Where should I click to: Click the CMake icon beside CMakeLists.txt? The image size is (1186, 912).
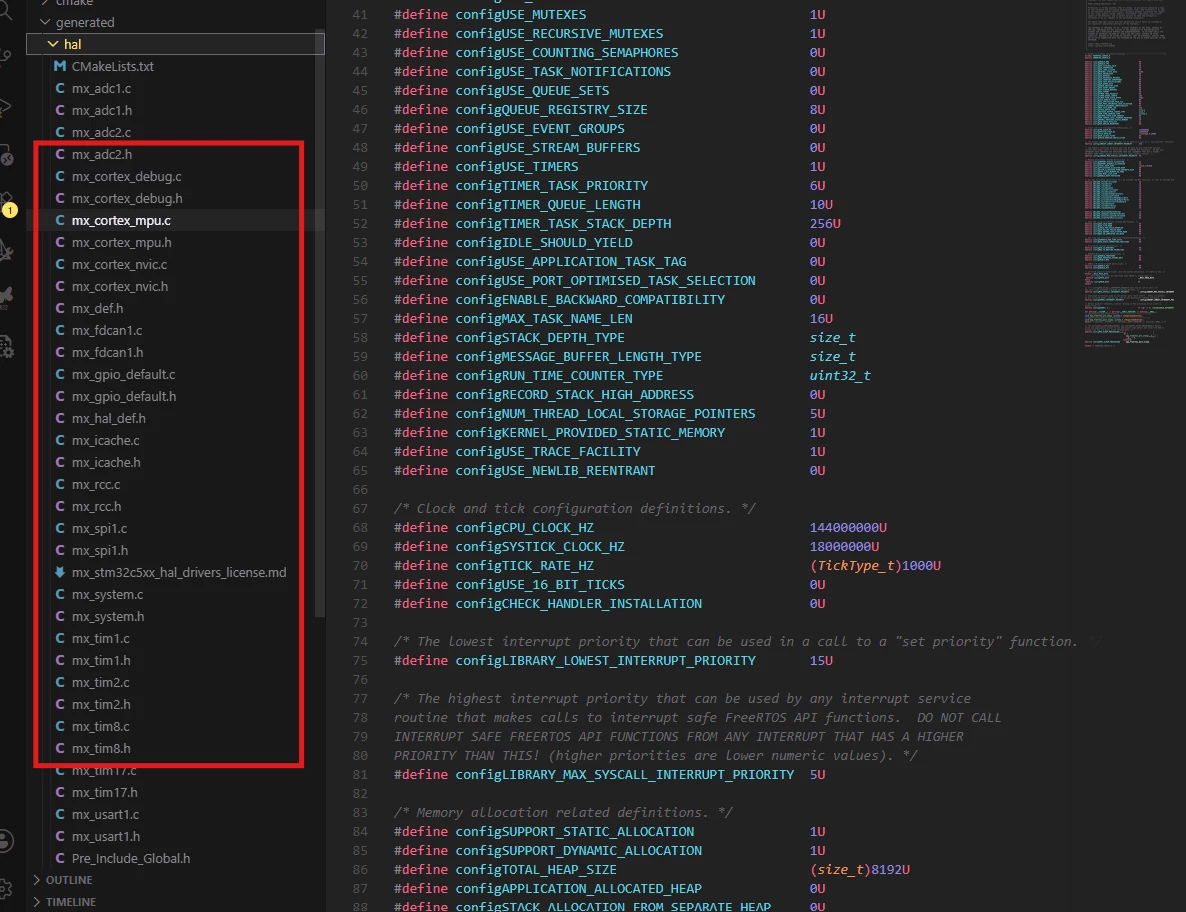[x=60, y=67]
